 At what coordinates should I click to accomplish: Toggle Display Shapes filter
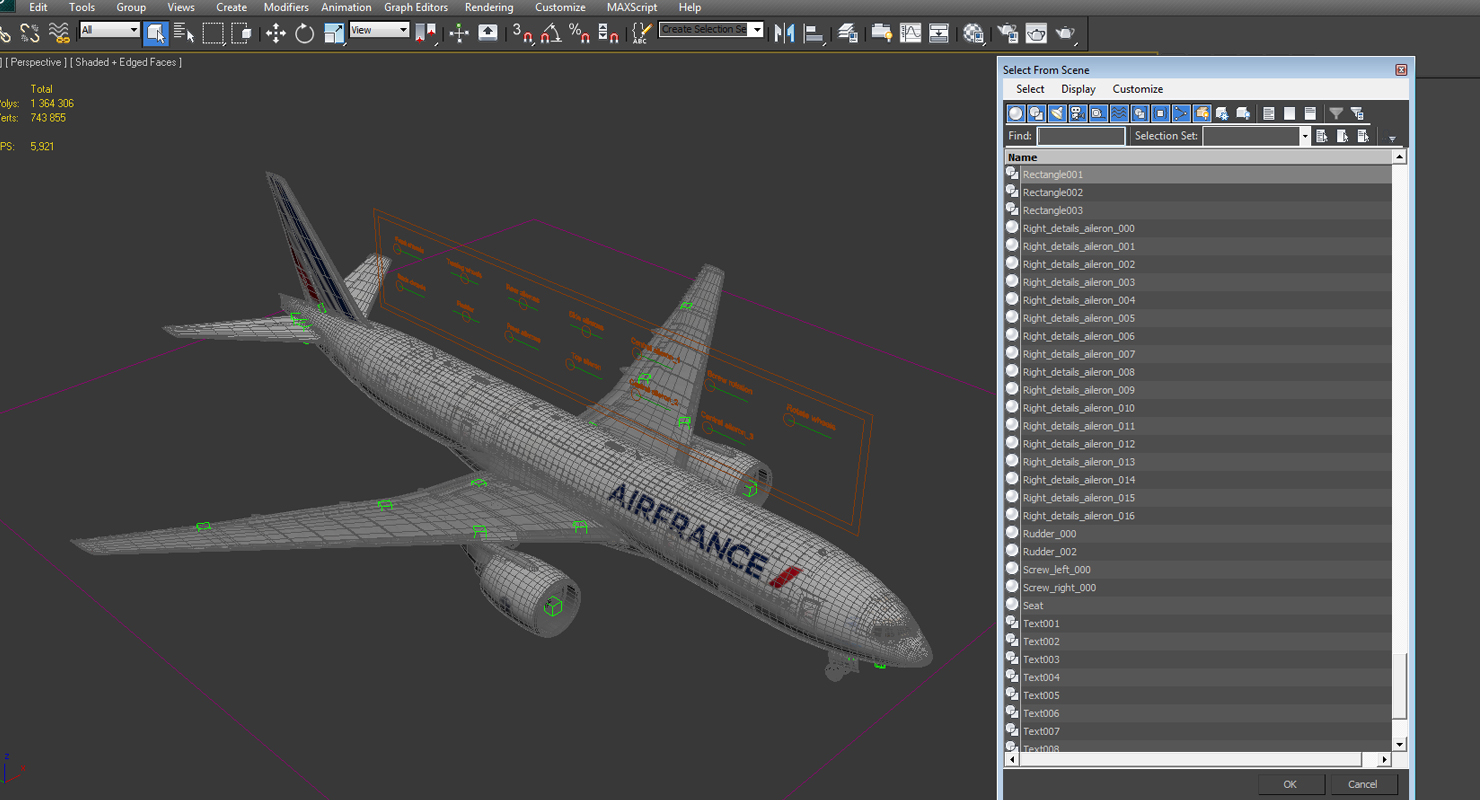pos(1037,113)
